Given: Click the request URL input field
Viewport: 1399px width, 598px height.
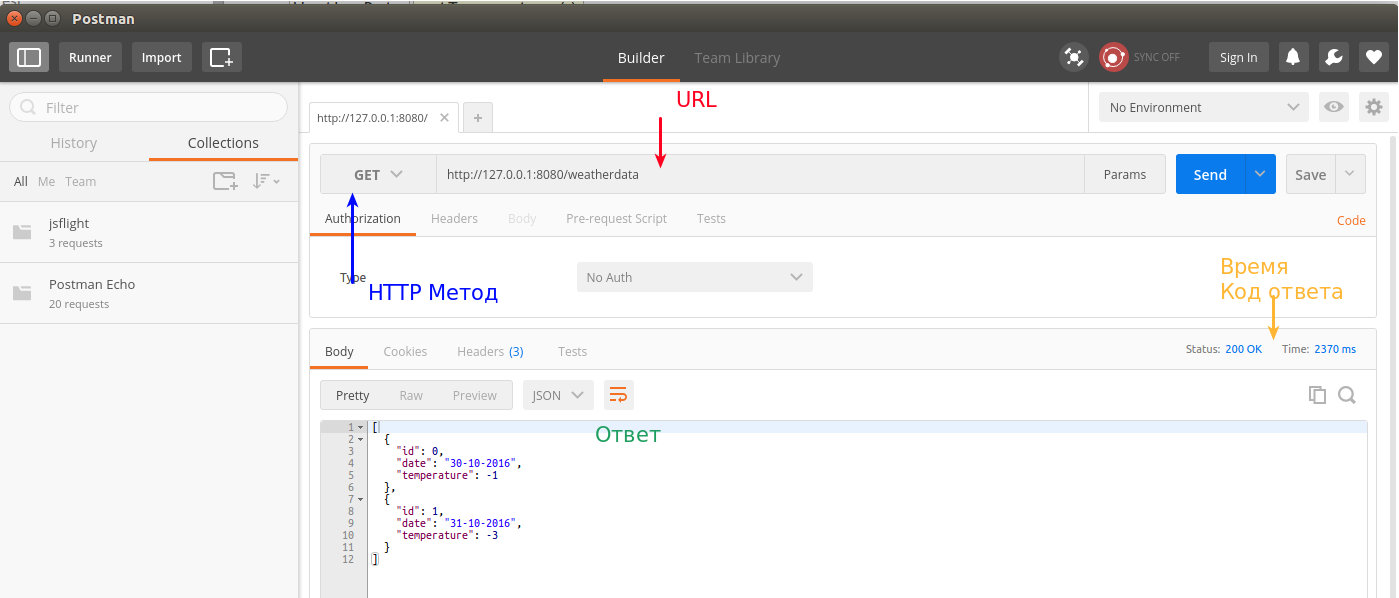Looking at the screenshot, I should 760,174.
